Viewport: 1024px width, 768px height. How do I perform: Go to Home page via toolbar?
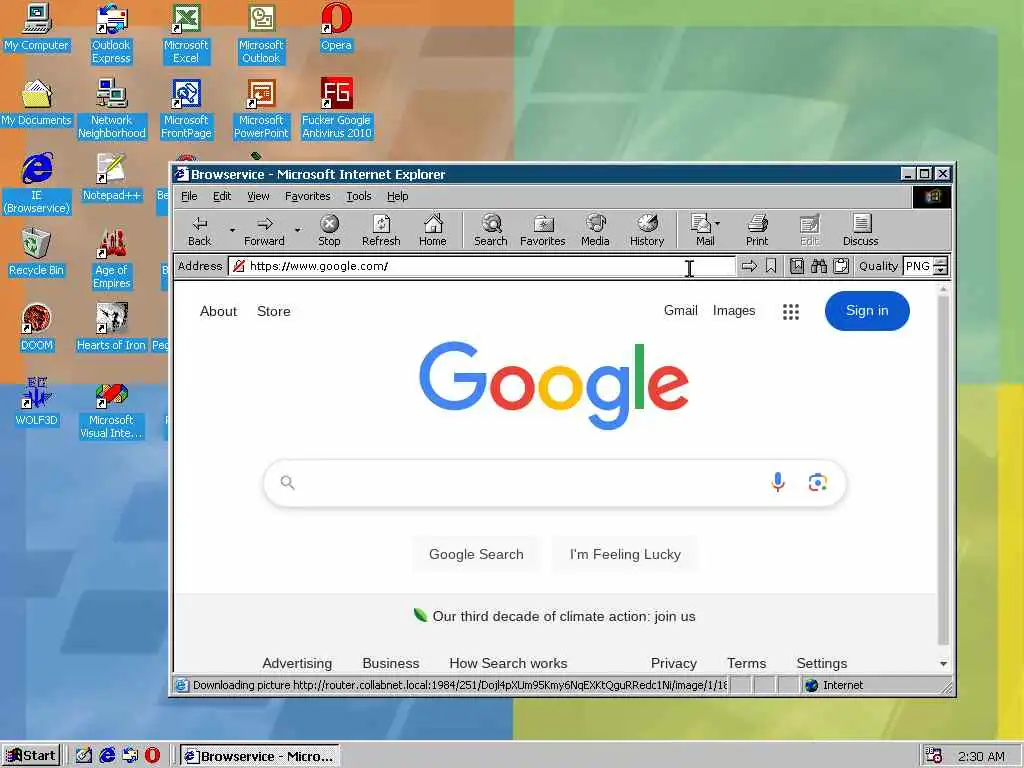click(x=432, y=231)
